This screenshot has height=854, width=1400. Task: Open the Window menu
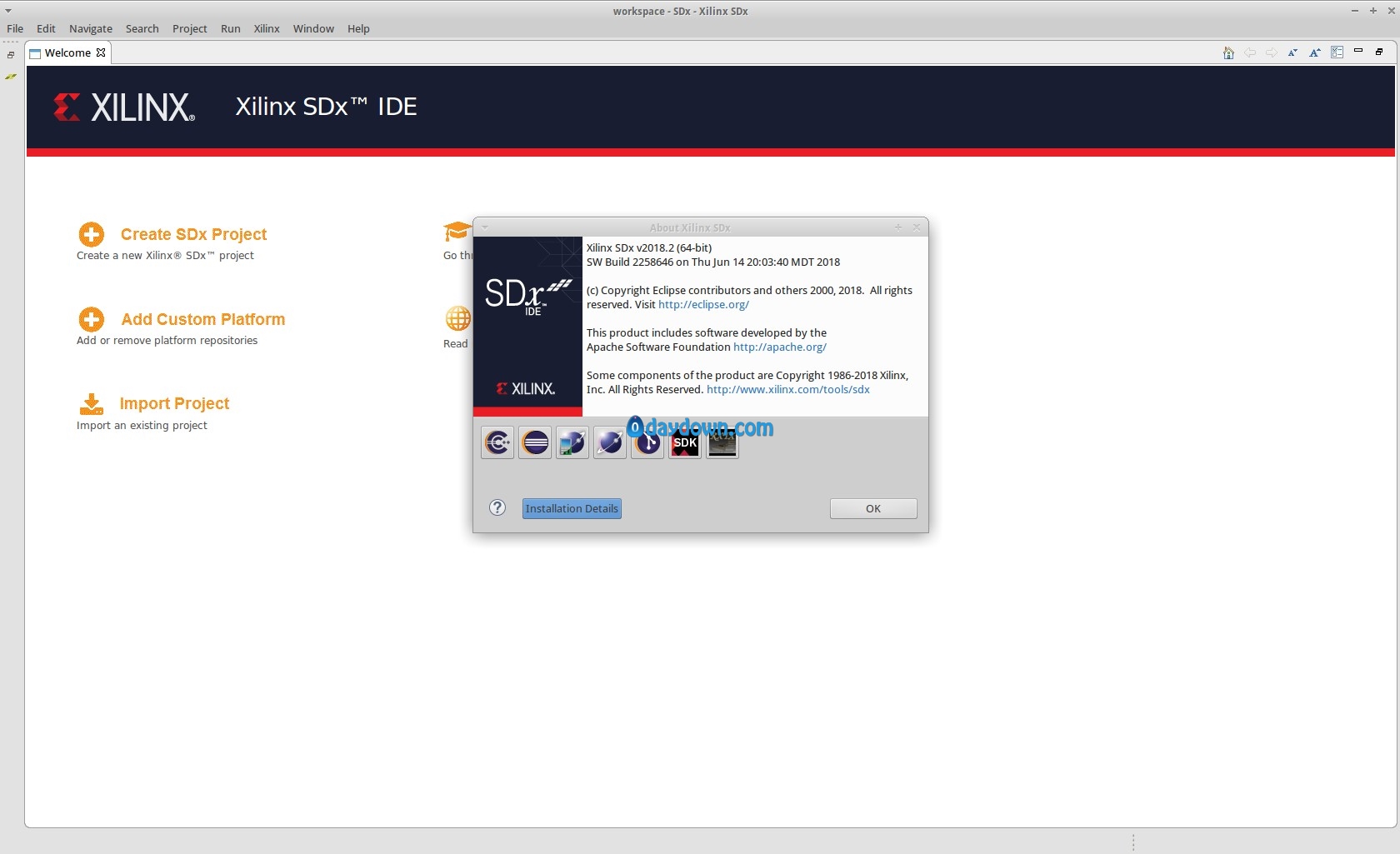coord(313,28)
